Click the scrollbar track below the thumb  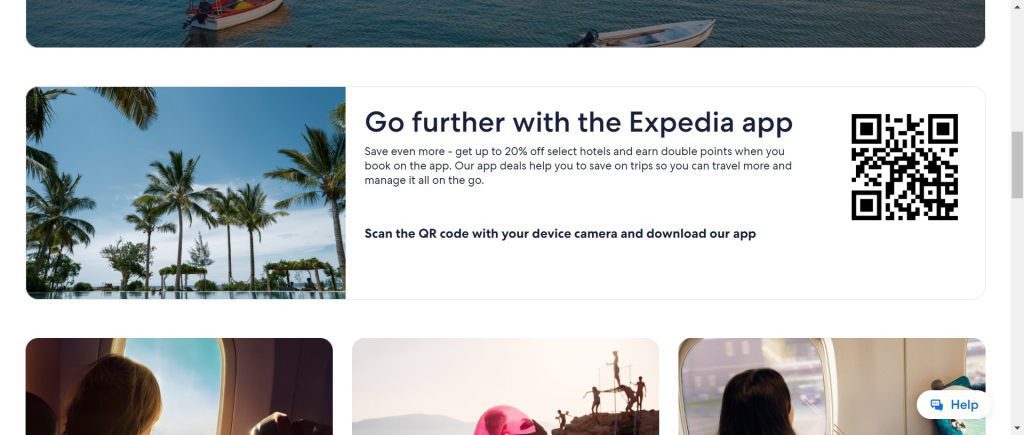(1017, 307)
